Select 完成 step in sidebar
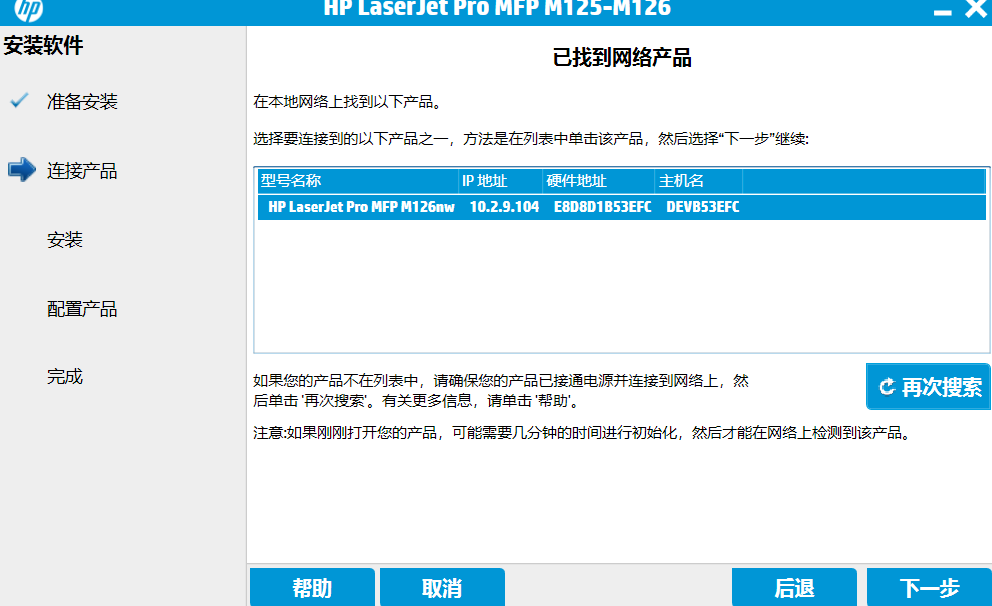992x606 pixels. [65, 376]
